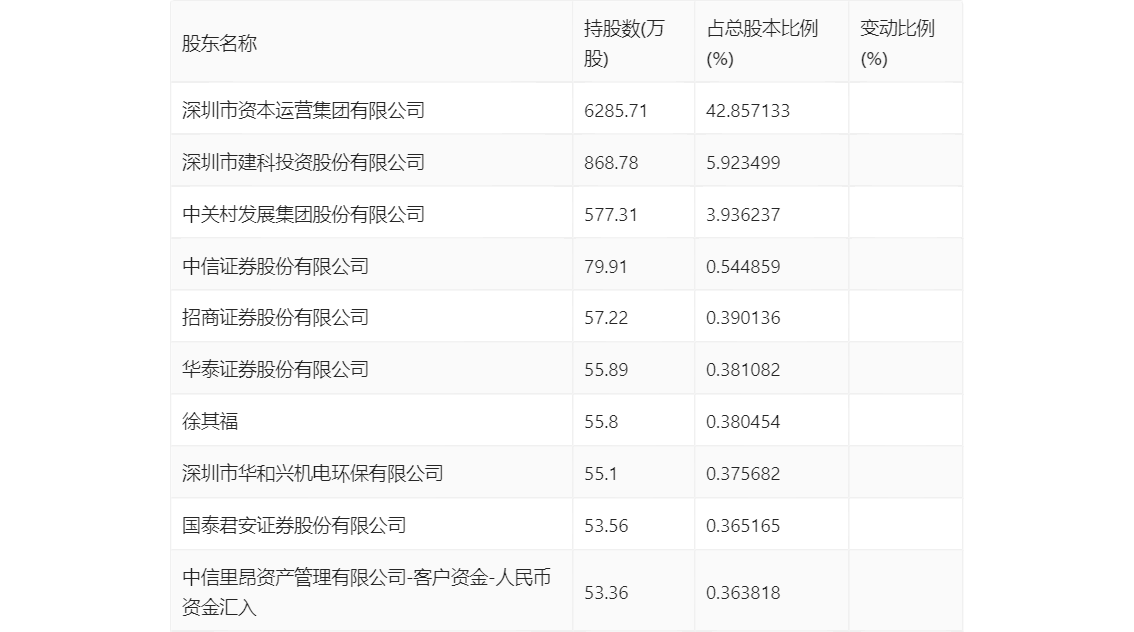The width and height of the screenshot is (1134, 632).
Task: Select shareholder 中关村发展集团股份有限公司
Action: [x=303, y=214]
